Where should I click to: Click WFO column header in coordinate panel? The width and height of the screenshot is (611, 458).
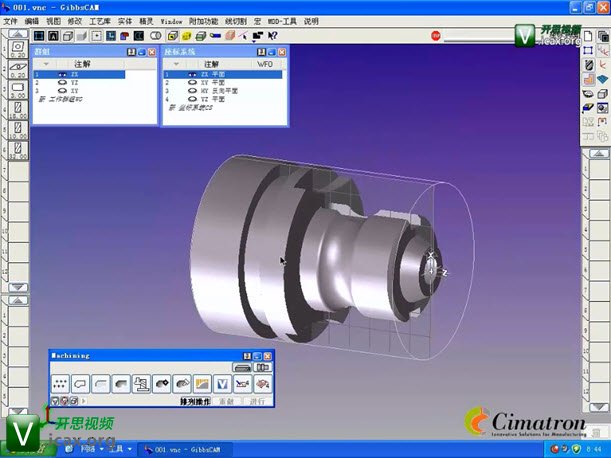pos(265,64)
